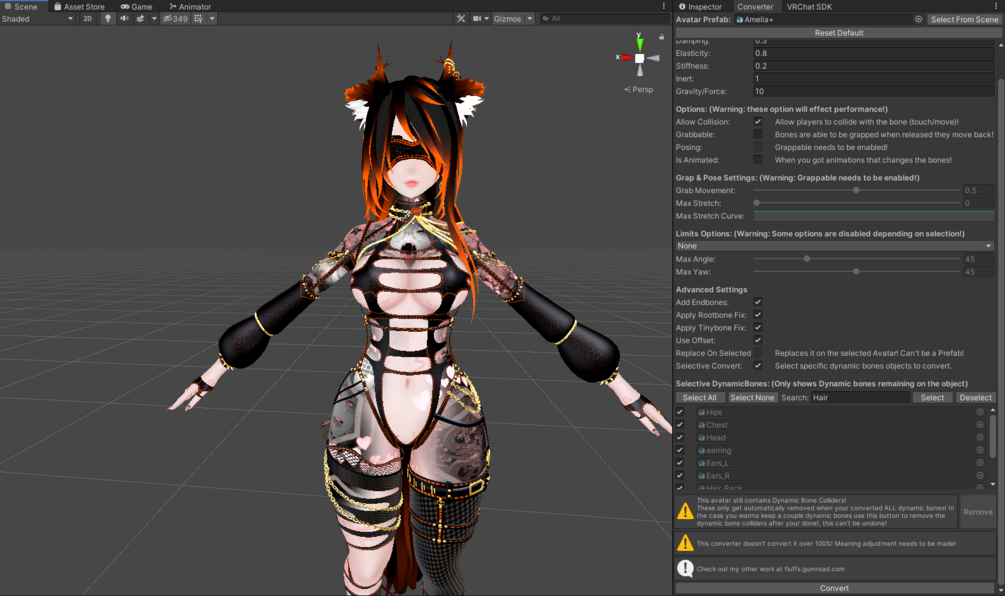Toggle the 2D view mode button
The height and width of the screenshot is (596, 1005).
click(88, 19)
